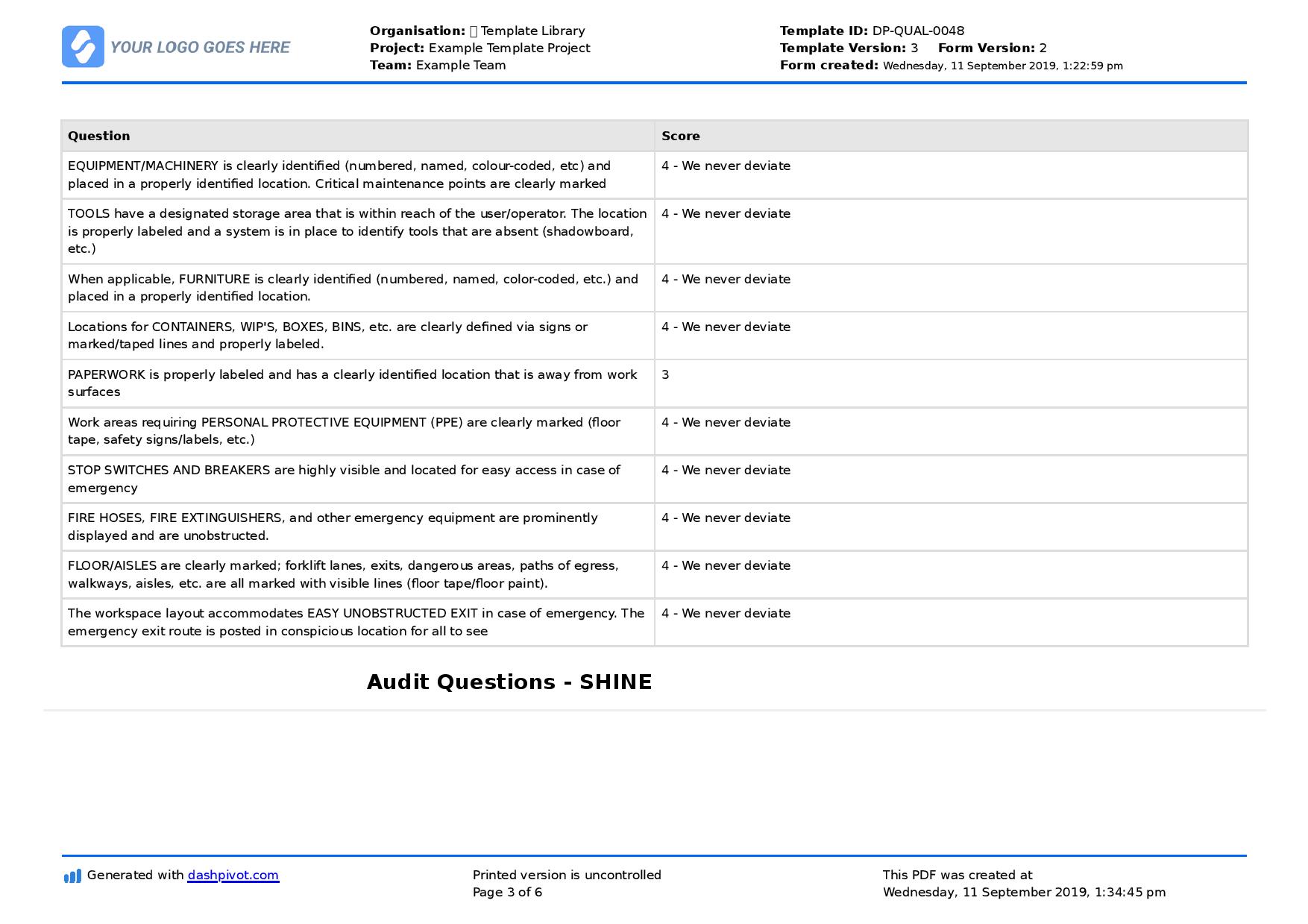Select the PAPERWORK score cell showing 3
Screen dimensions: 1308x924
tap(951, 383)
